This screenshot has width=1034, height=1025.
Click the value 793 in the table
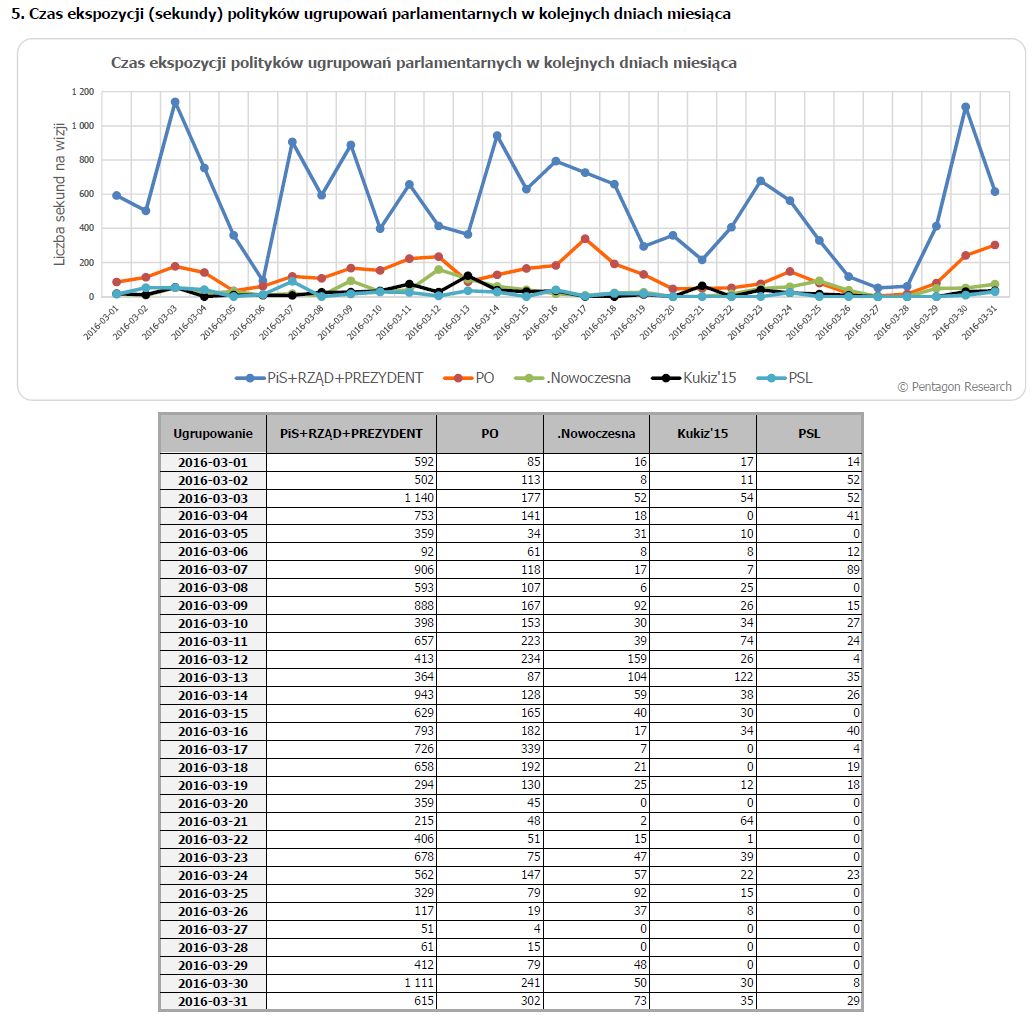[x=423, y=731]
